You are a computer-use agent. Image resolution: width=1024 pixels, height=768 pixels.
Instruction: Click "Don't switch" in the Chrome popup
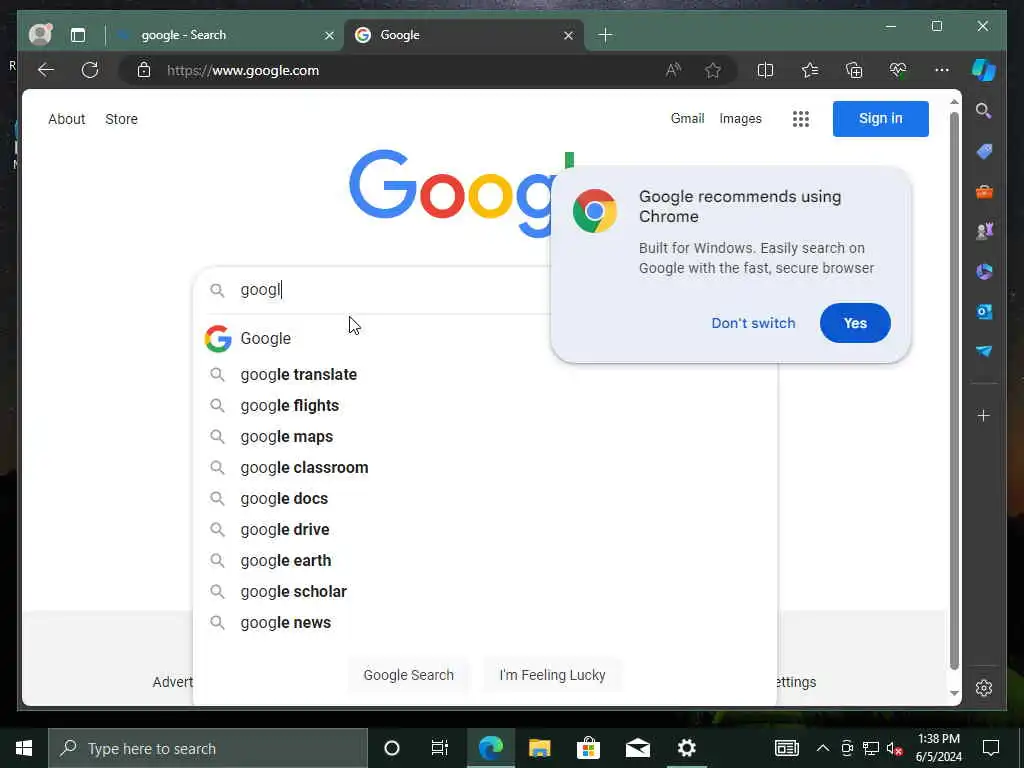pyautogui.click(x=753, y=323)
